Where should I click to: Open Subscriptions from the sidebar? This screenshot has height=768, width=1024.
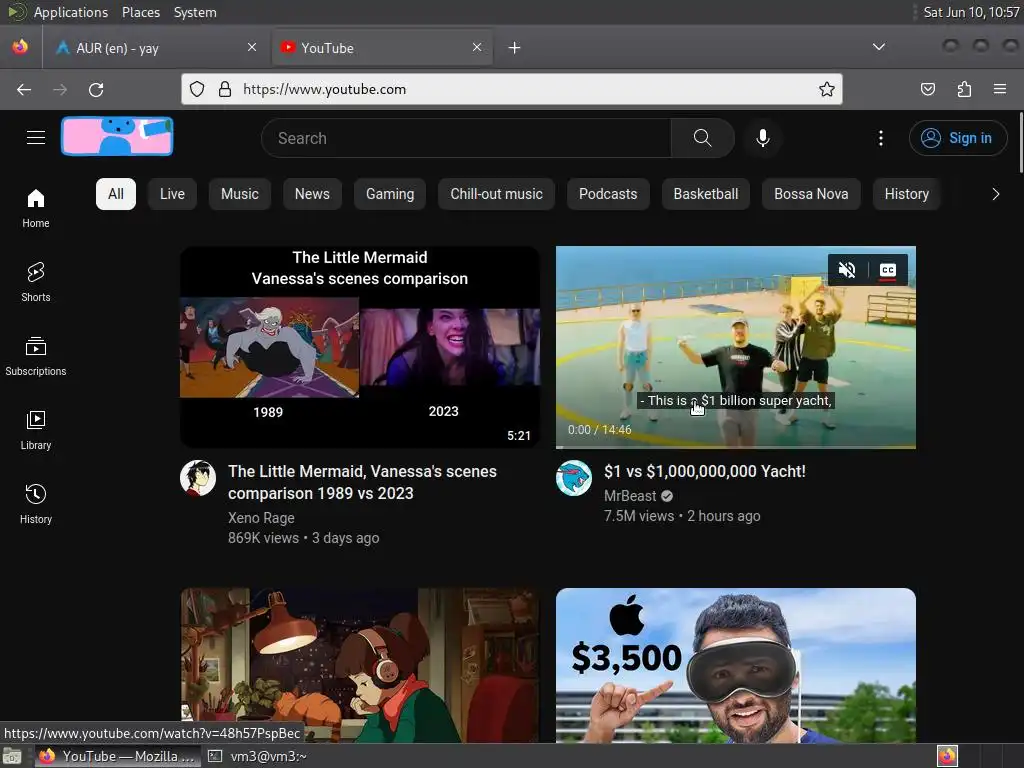36,356
